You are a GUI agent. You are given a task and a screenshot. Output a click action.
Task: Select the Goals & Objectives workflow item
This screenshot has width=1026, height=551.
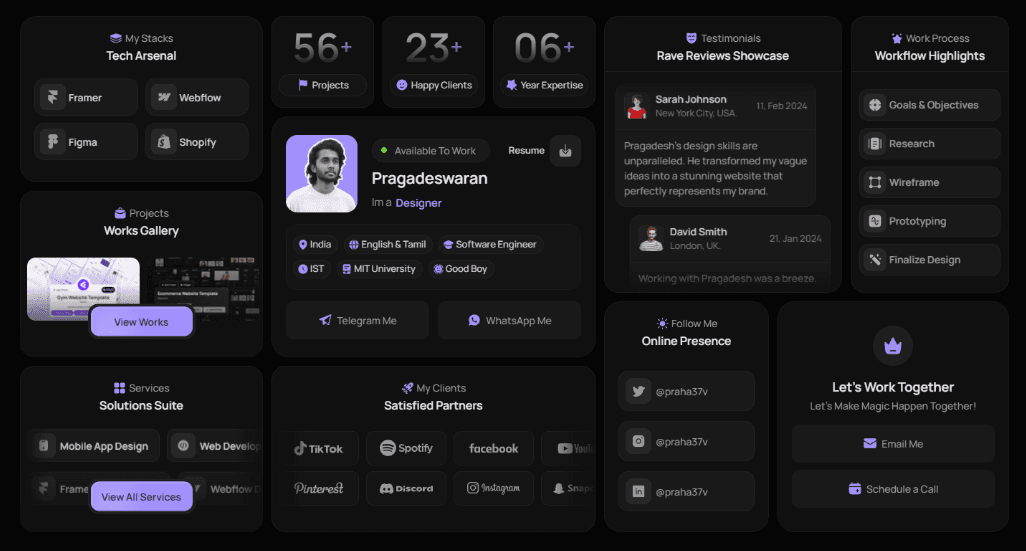tap(929, 105)
